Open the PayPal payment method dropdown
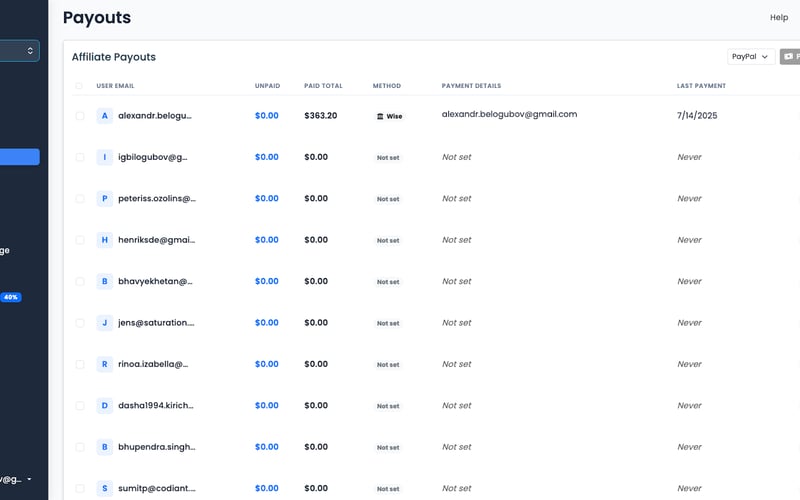This screenshot has height=500, width=800. (751, 57)
